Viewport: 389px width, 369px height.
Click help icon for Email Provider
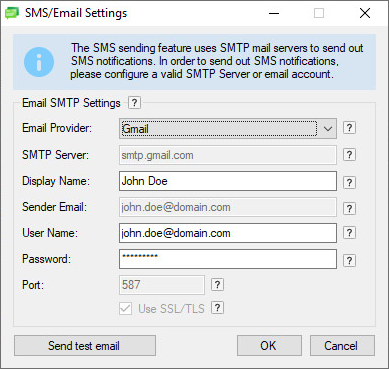coord(349,128)
